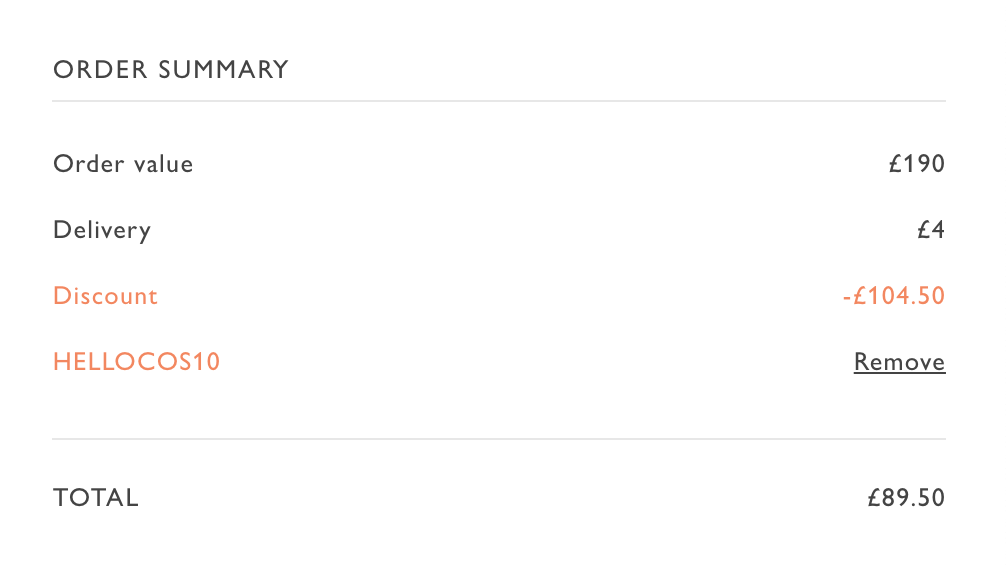Click the -£104.50 discount amount

click(894, 296)
